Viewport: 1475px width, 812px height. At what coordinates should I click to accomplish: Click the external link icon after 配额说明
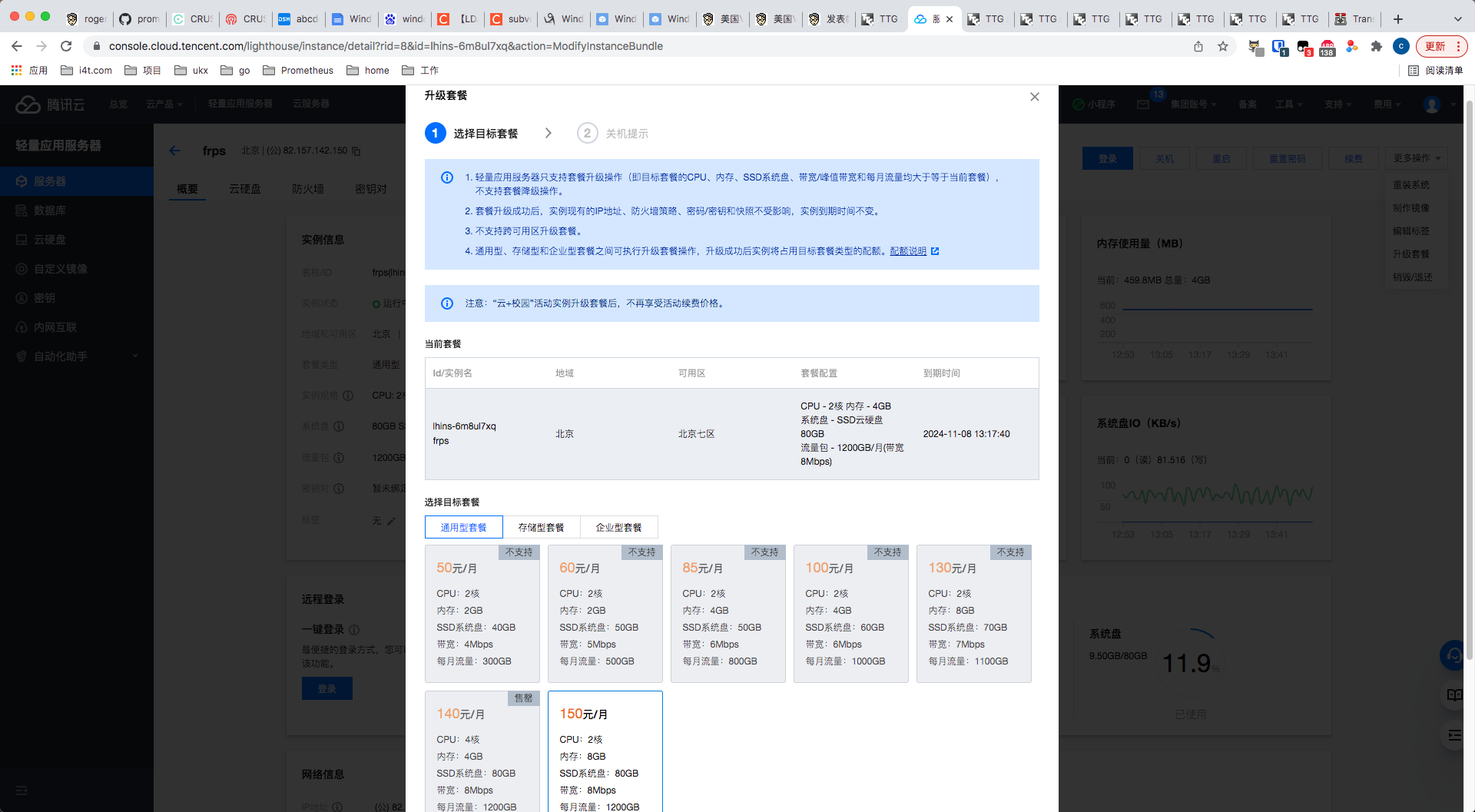(935, 251)
